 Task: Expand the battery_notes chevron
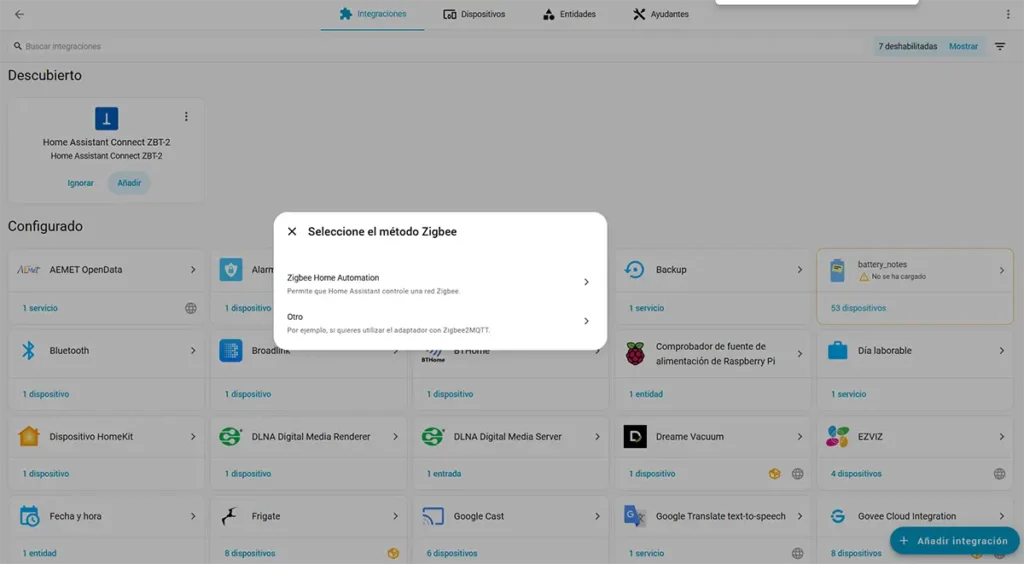[1001, 270]
